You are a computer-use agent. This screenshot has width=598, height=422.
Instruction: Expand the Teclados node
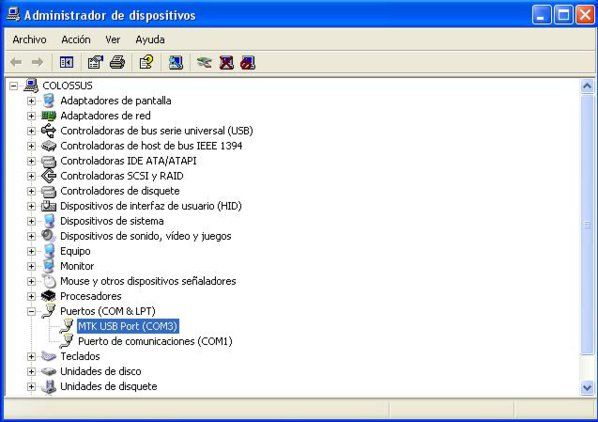(x=31, y=356)
